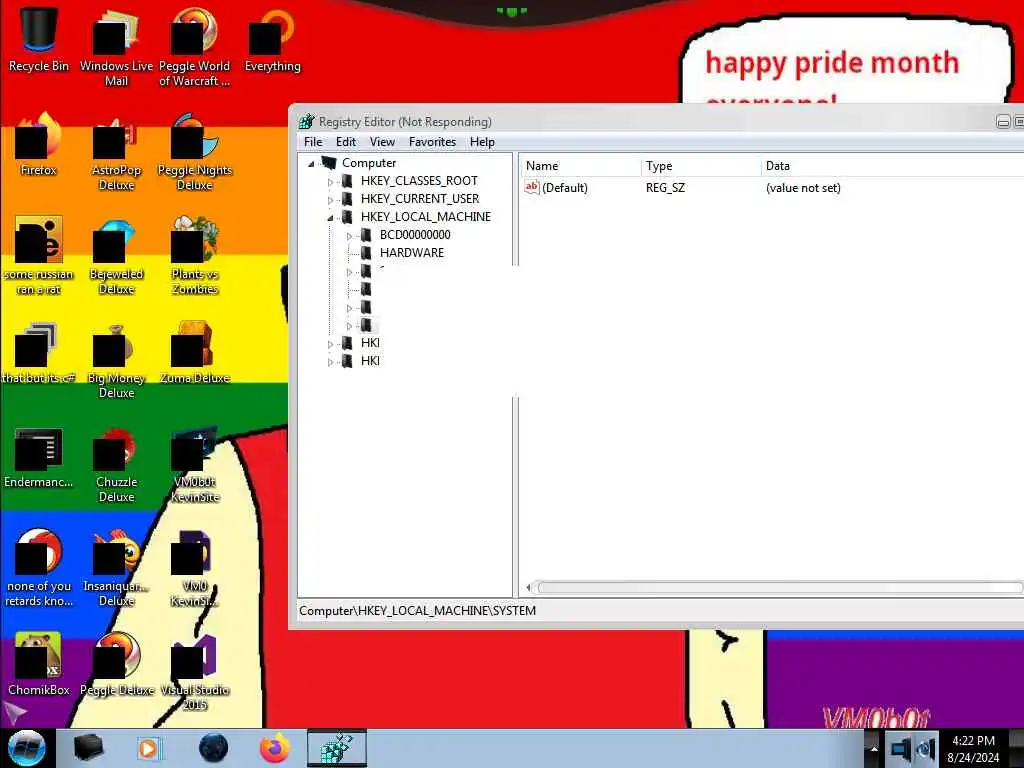This screenshot has height=768, width=1024.
Task: Click the status bar path HKEY_LOCAL_MACHINE\SYSTEM
Action: 417,611
